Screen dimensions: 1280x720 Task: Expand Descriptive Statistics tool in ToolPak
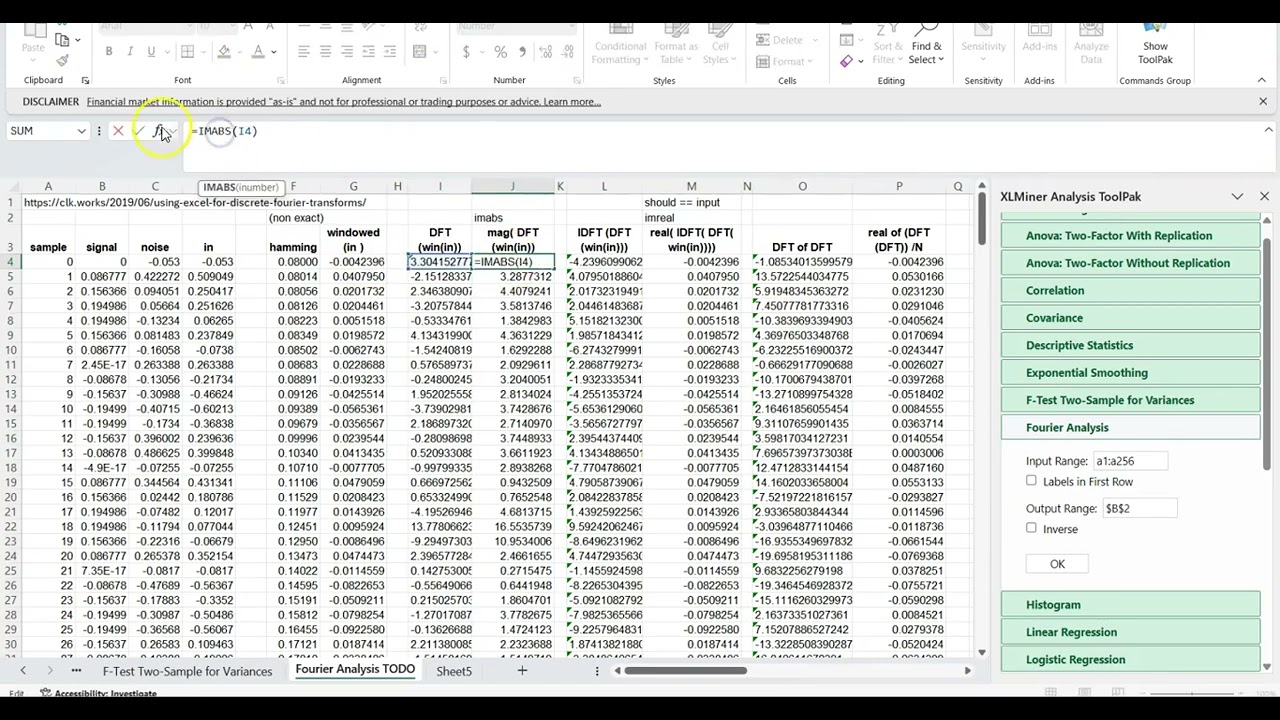[1130, 345]
